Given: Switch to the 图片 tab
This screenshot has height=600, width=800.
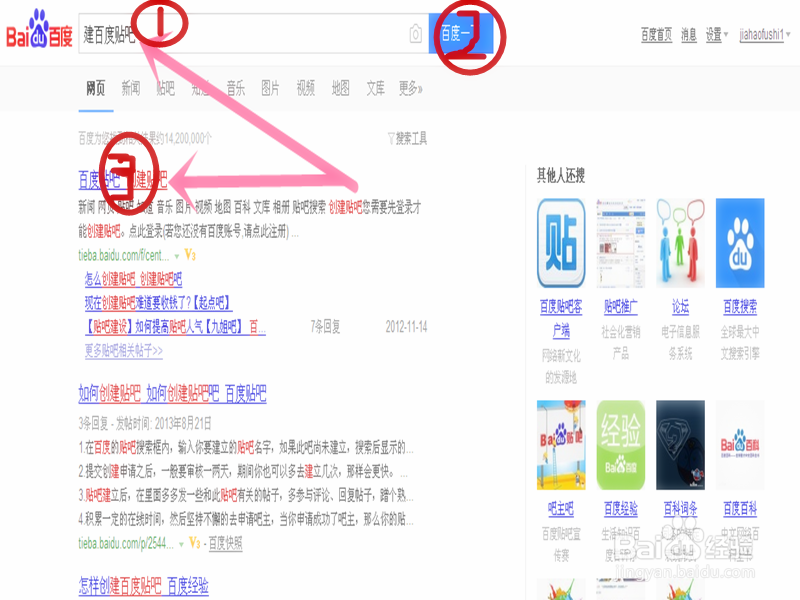Looking at the screenshot, I should [x=270, y=88].
